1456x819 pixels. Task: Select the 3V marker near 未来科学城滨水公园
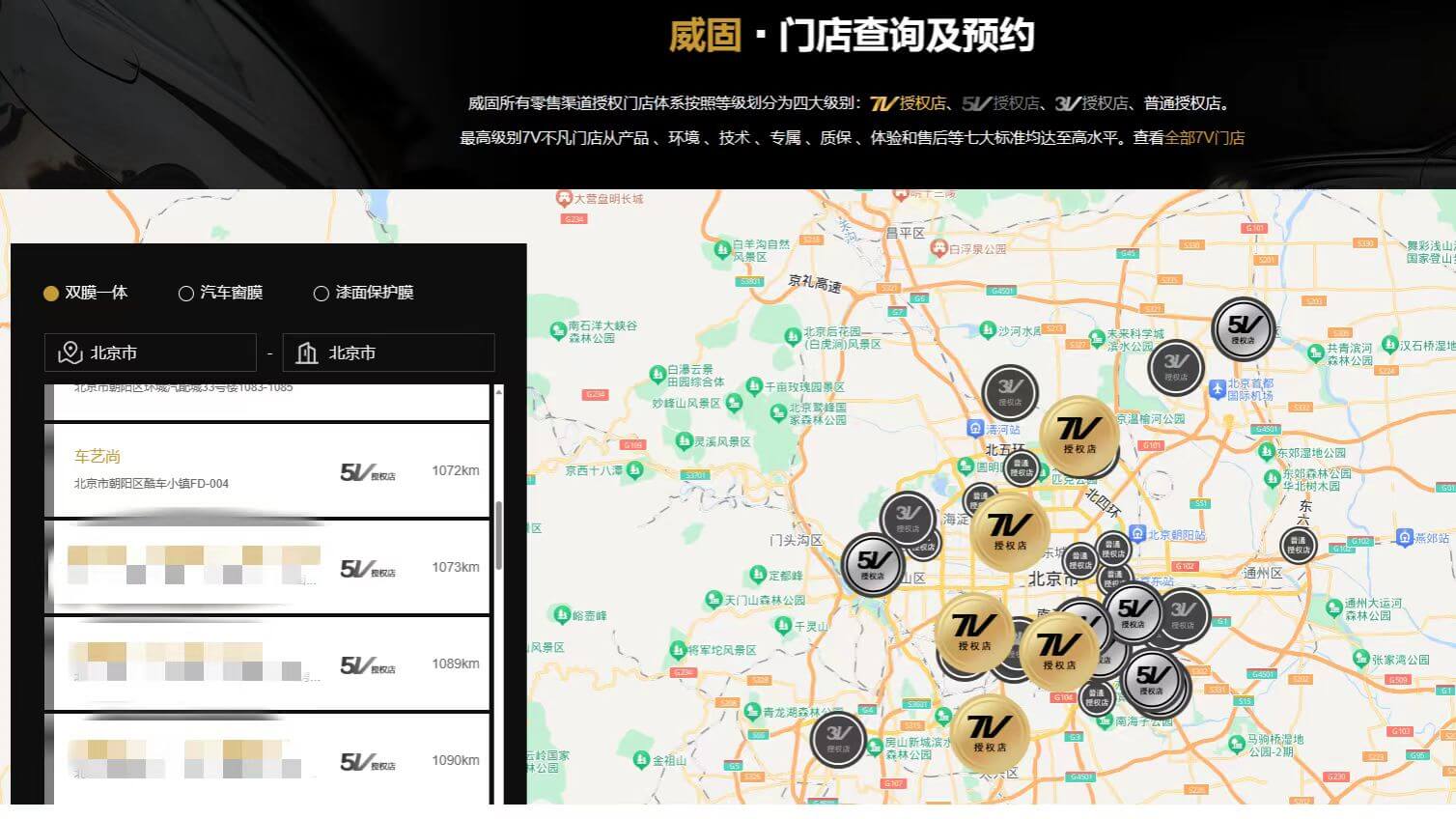tap(1175, 367)
